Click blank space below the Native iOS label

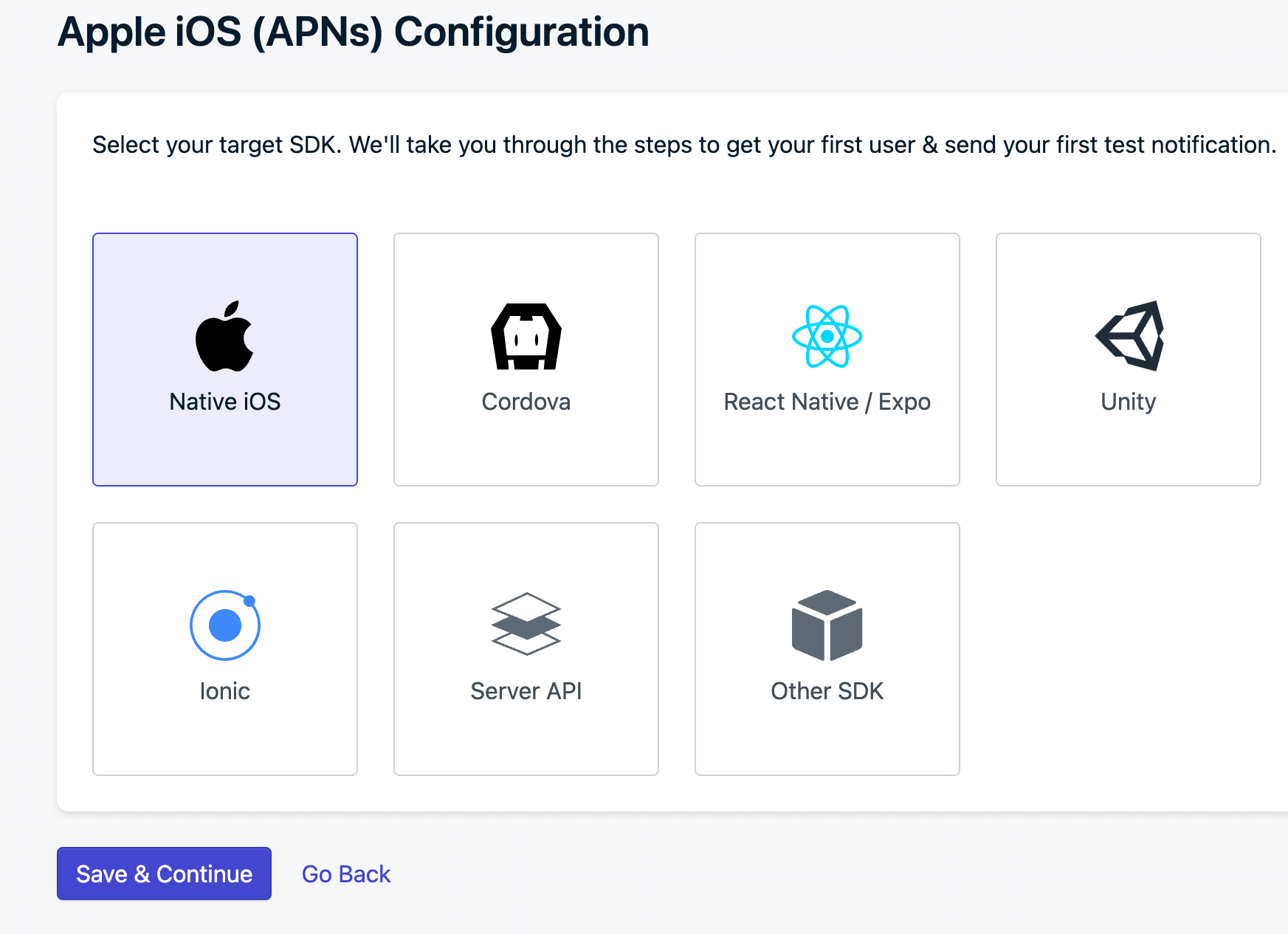tap(224, 452)
